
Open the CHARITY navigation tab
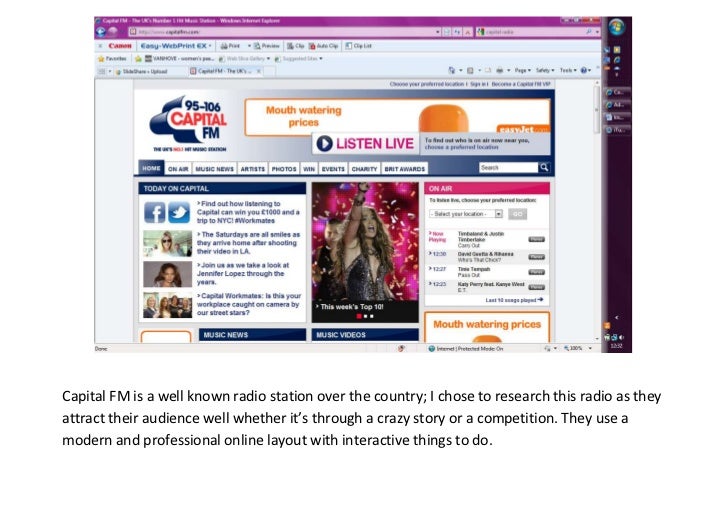(x=364, y=169)
